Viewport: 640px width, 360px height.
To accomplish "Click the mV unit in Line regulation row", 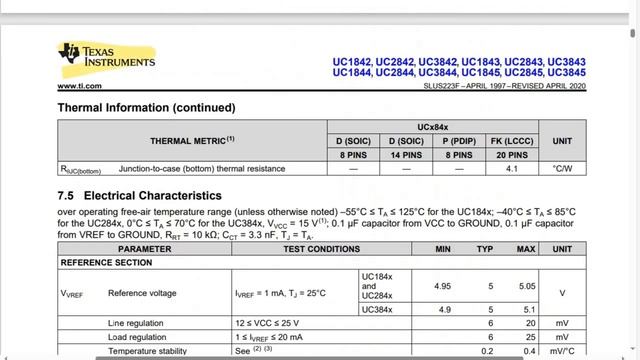I will tap(562, 323).
